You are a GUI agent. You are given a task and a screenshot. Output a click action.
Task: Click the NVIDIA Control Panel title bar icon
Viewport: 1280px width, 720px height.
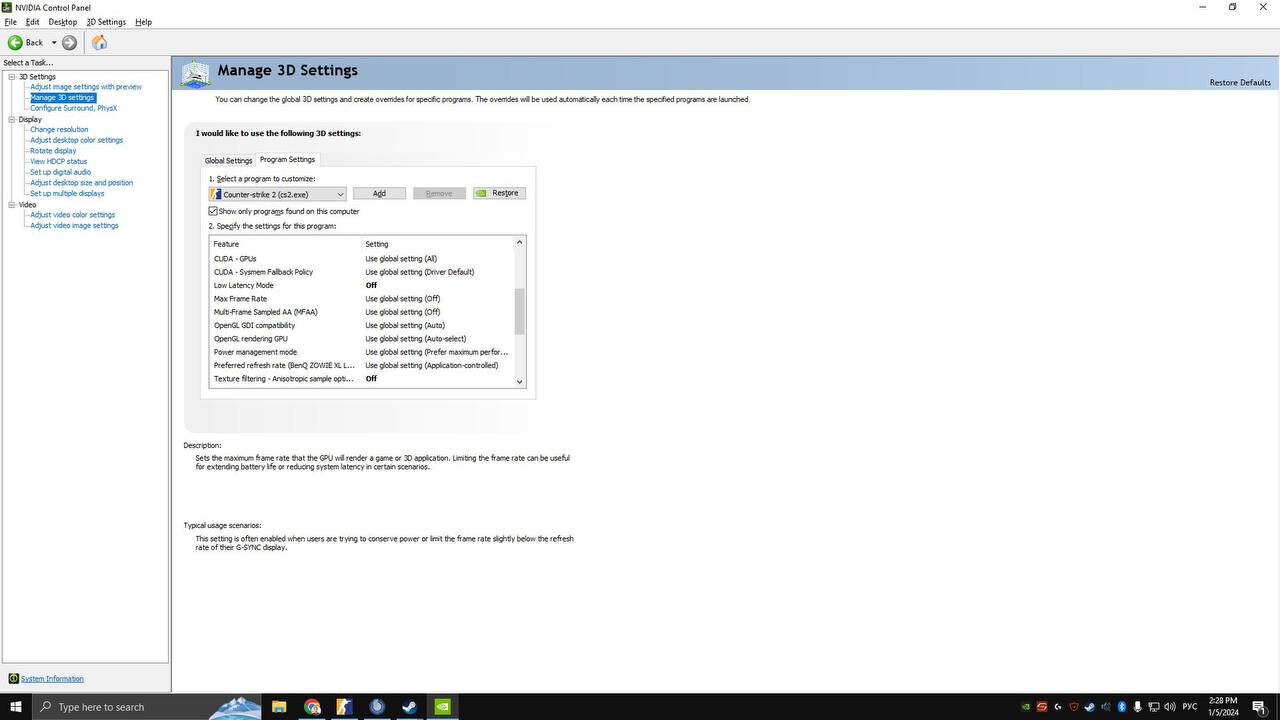pos(7,7)
